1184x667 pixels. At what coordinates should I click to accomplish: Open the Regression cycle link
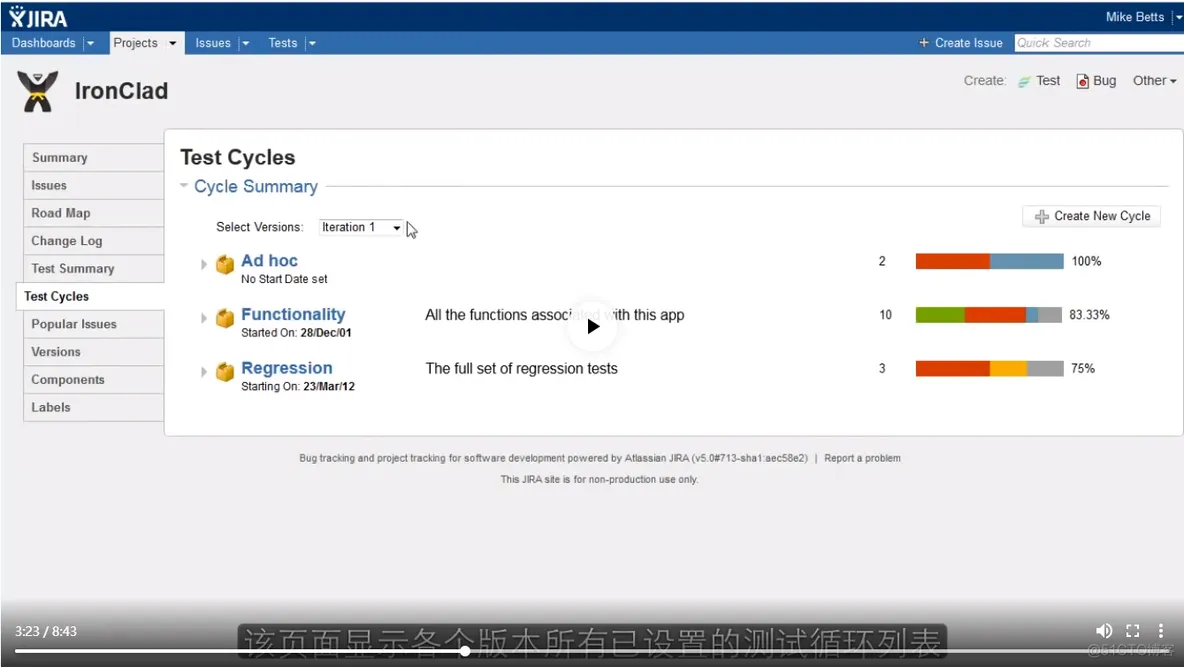pos(286,368)
